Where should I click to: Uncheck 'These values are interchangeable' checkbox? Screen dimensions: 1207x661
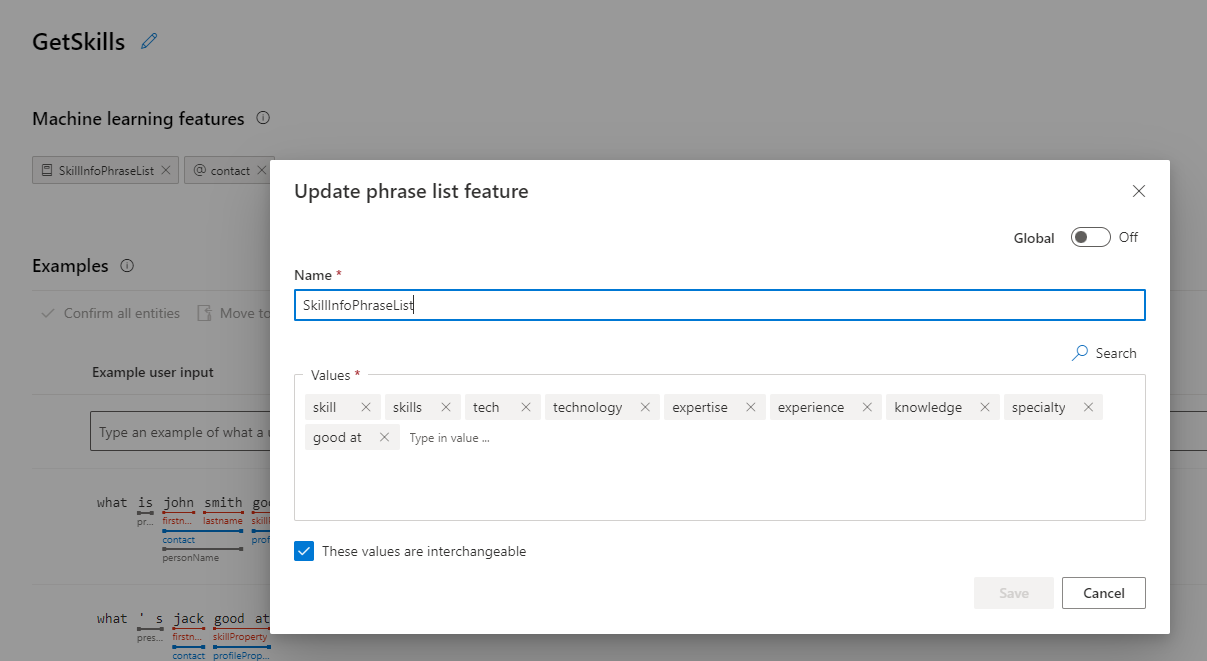pyautogui.click(x=304, y=551)
